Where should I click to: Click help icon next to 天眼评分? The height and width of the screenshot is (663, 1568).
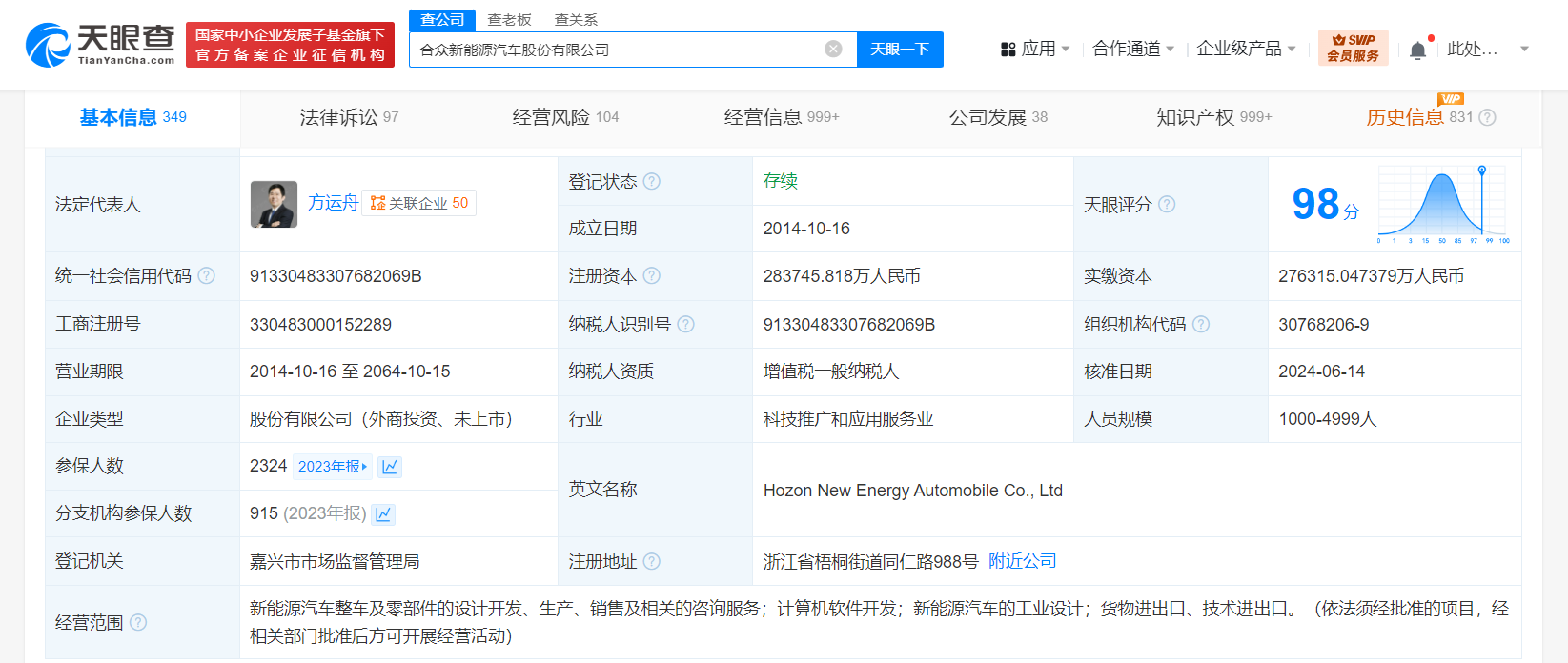[1167, 204]
